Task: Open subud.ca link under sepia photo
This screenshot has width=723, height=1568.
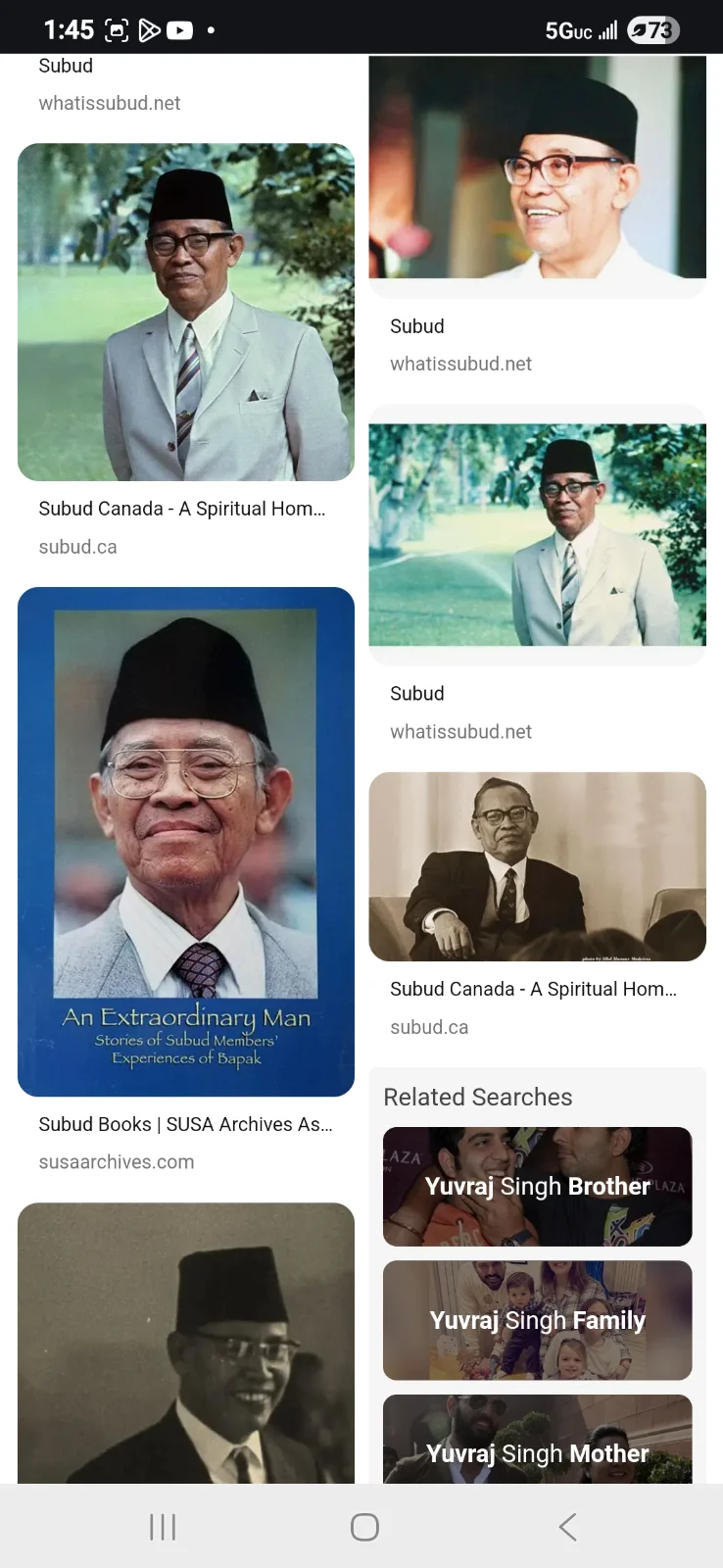Action: [429, 1027]
